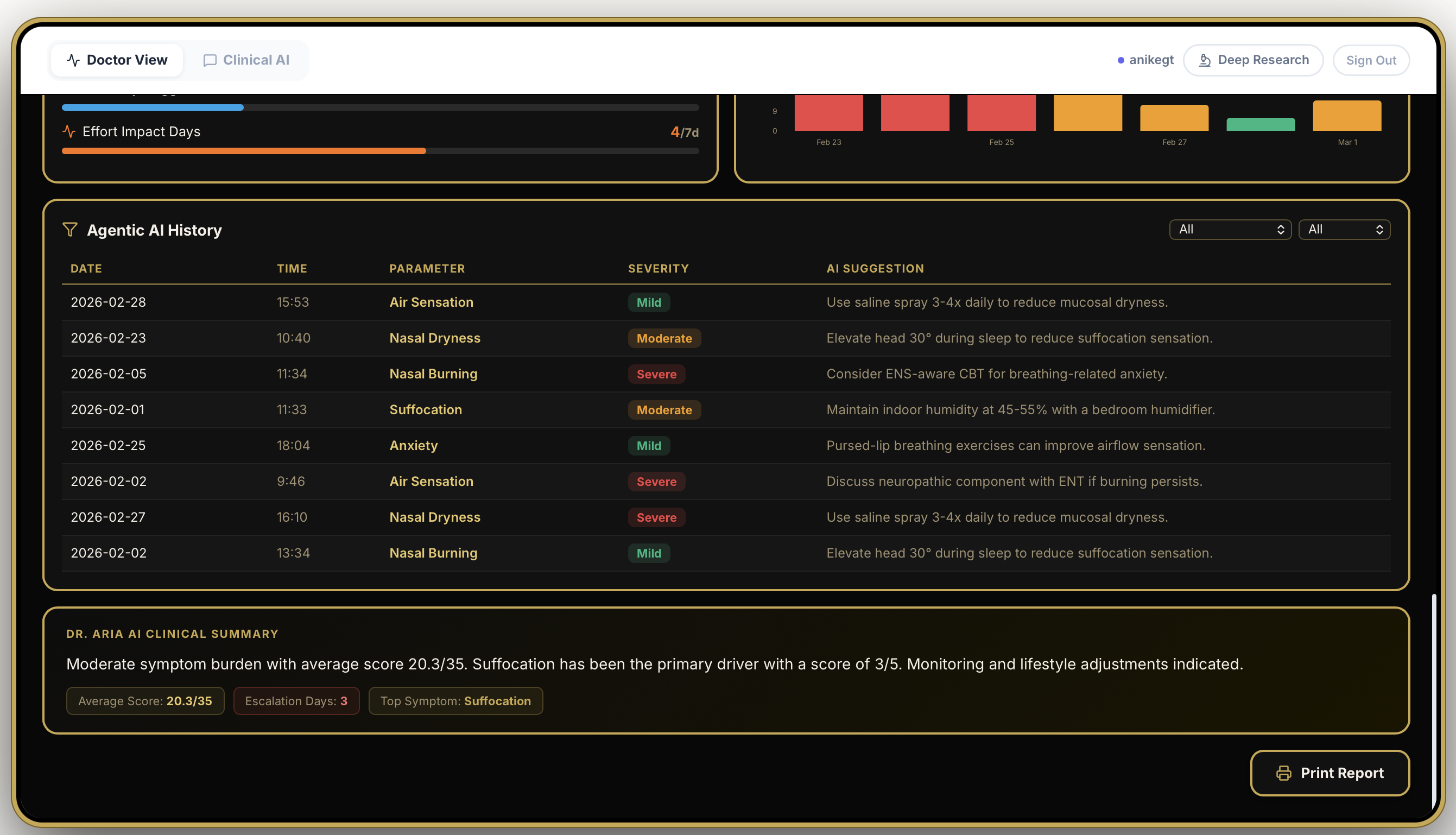
Task: Click the Severe badge in the Nasal Burning row
Action: 656,375
